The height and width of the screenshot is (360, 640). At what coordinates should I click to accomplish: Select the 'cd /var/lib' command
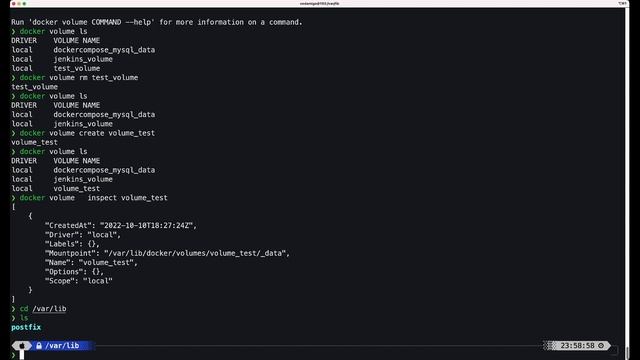tap(43, 309)
